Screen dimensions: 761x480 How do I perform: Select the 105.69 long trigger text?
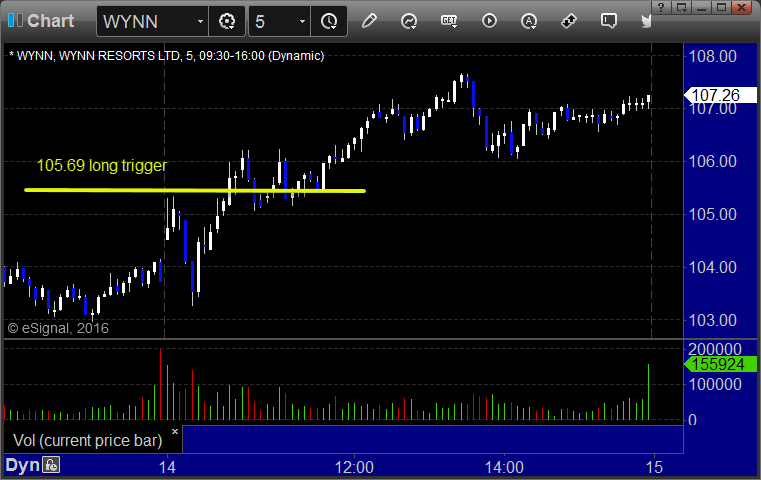point(102,166)
